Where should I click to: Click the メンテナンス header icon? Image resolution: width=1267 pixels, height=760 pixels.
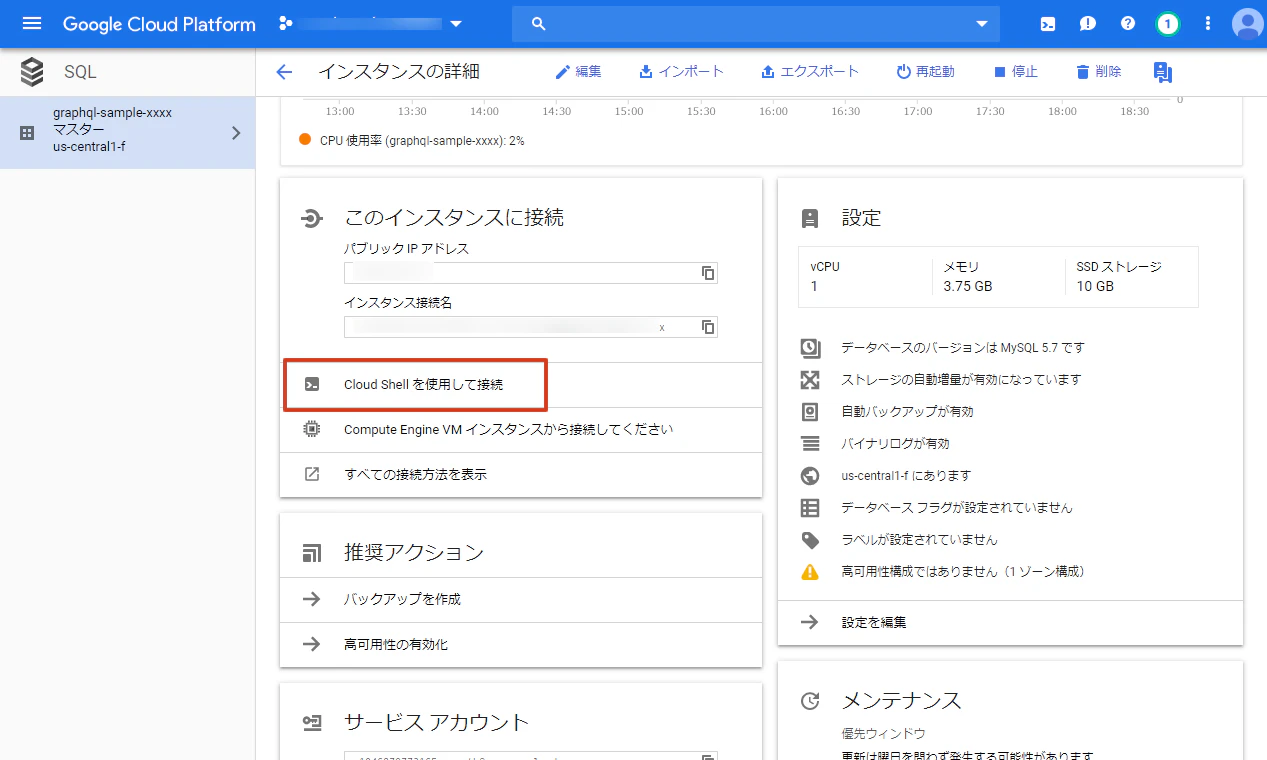pos(810,701)
